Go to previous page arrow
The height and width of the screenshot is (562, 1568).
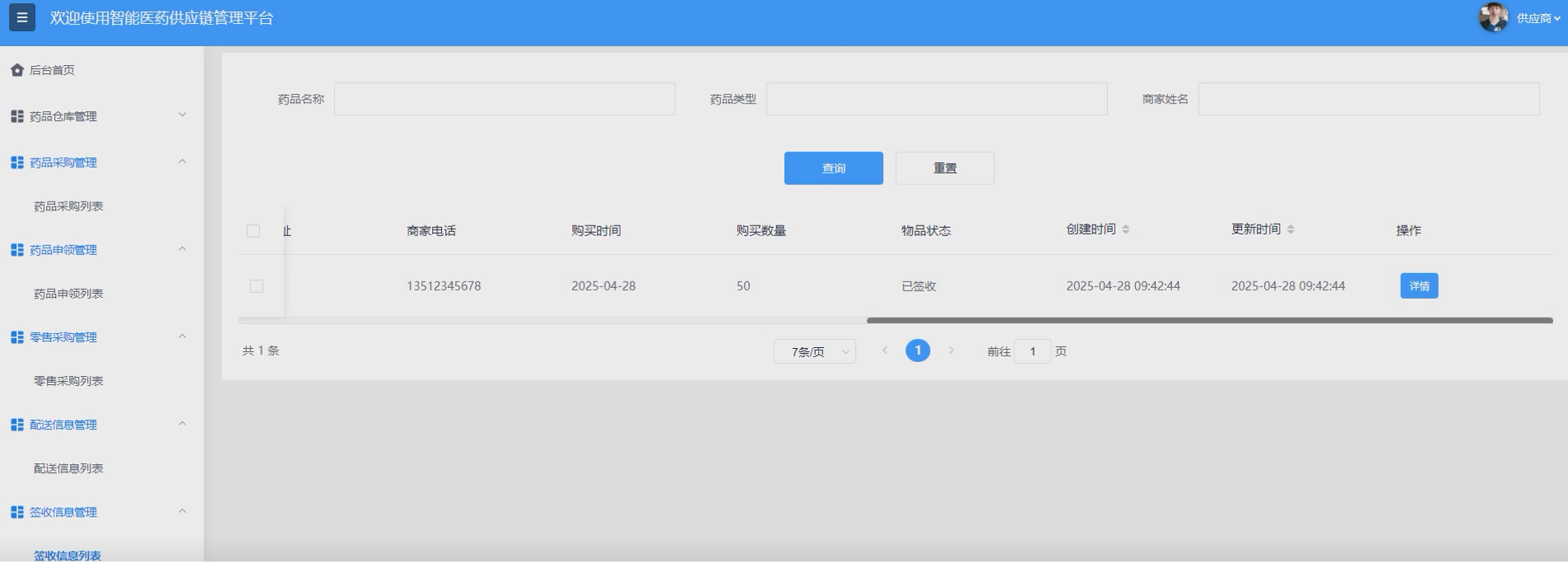885,351
